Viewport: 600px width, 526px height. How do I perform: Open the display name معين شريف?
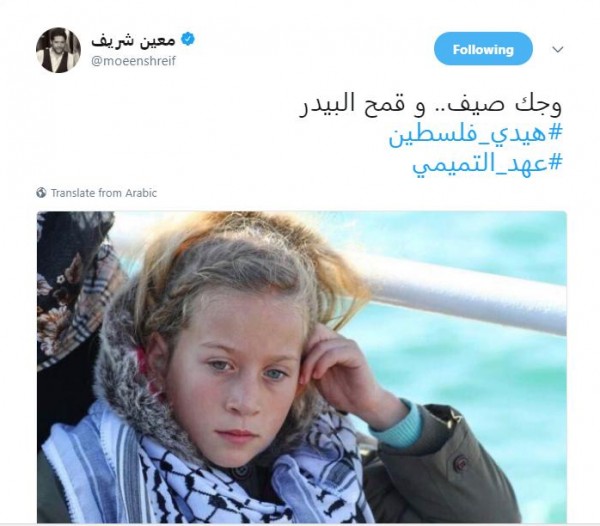tap(133, 40)
